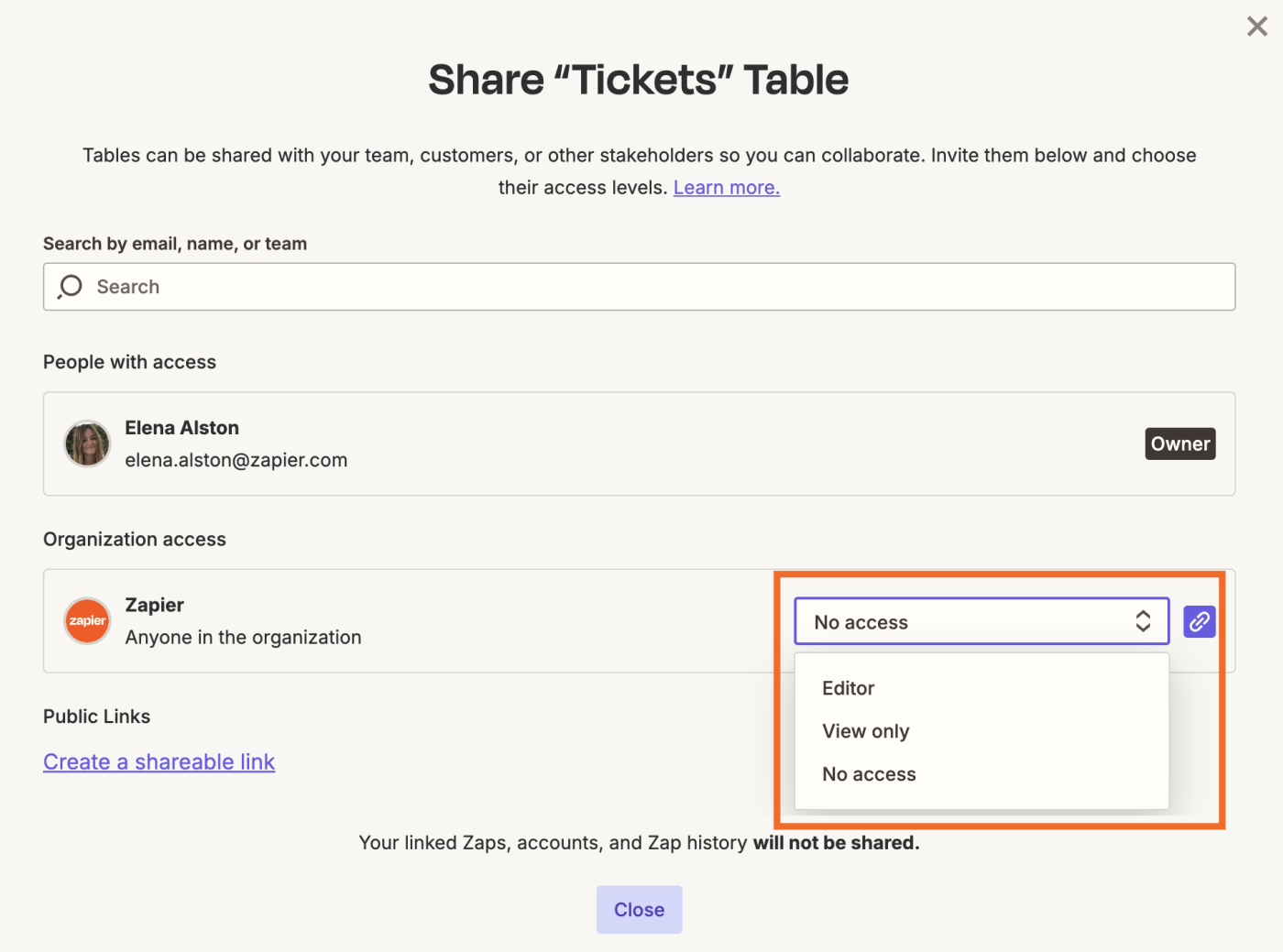Viewport: 1283px width, 952px height.
Task: Choose View only access option
Action: [866, 731]
